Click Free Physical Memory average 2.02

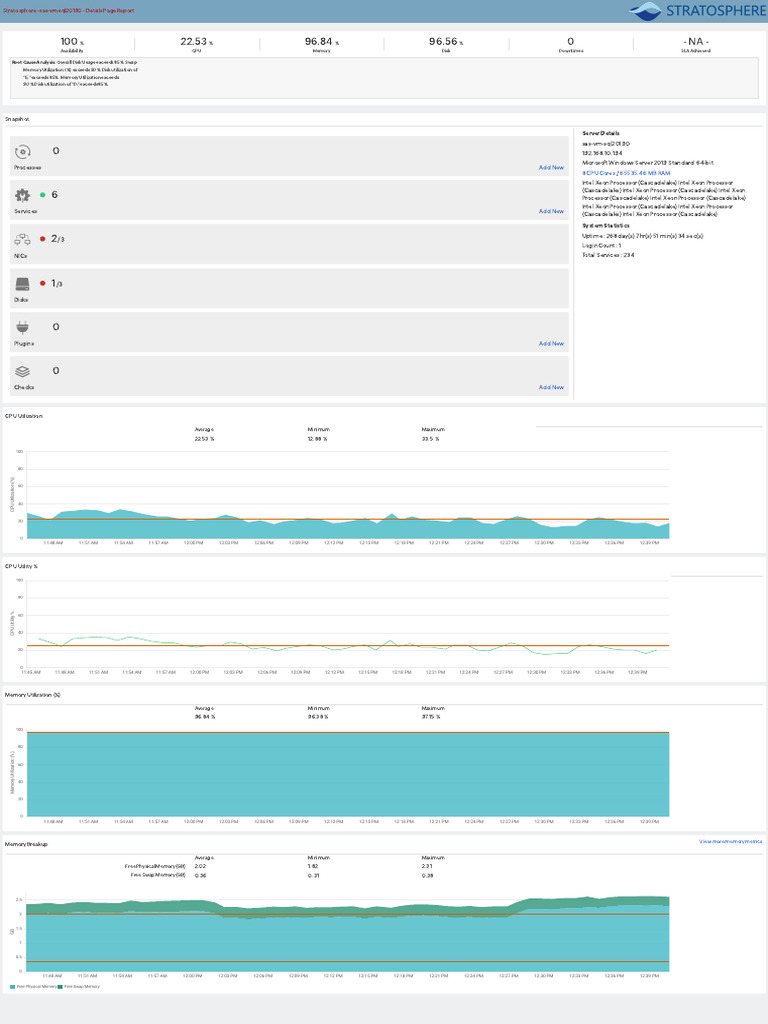pyautogui.click(x=200, y=867)
